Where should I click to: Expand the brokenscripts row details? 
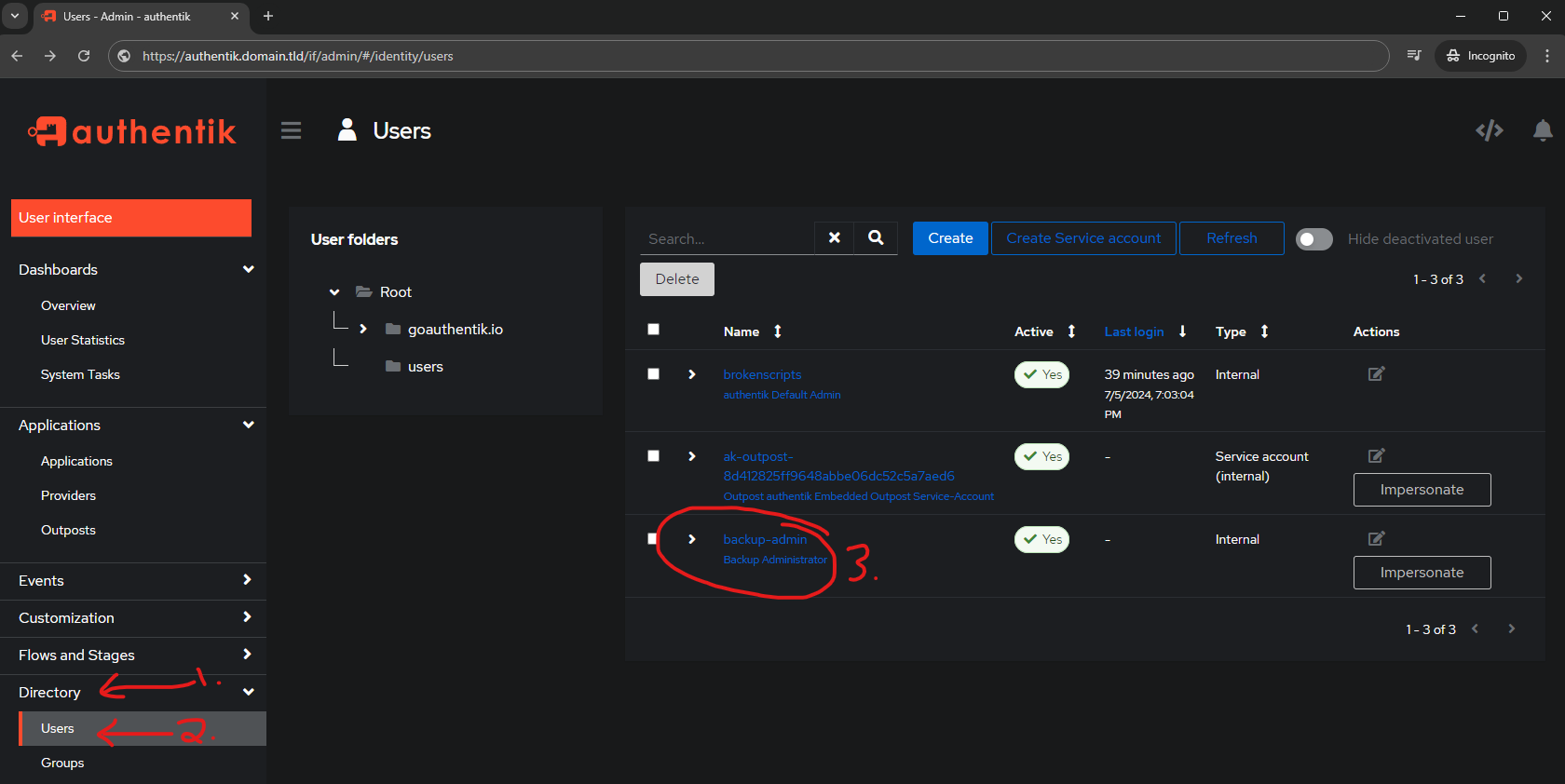coord(691,374)
